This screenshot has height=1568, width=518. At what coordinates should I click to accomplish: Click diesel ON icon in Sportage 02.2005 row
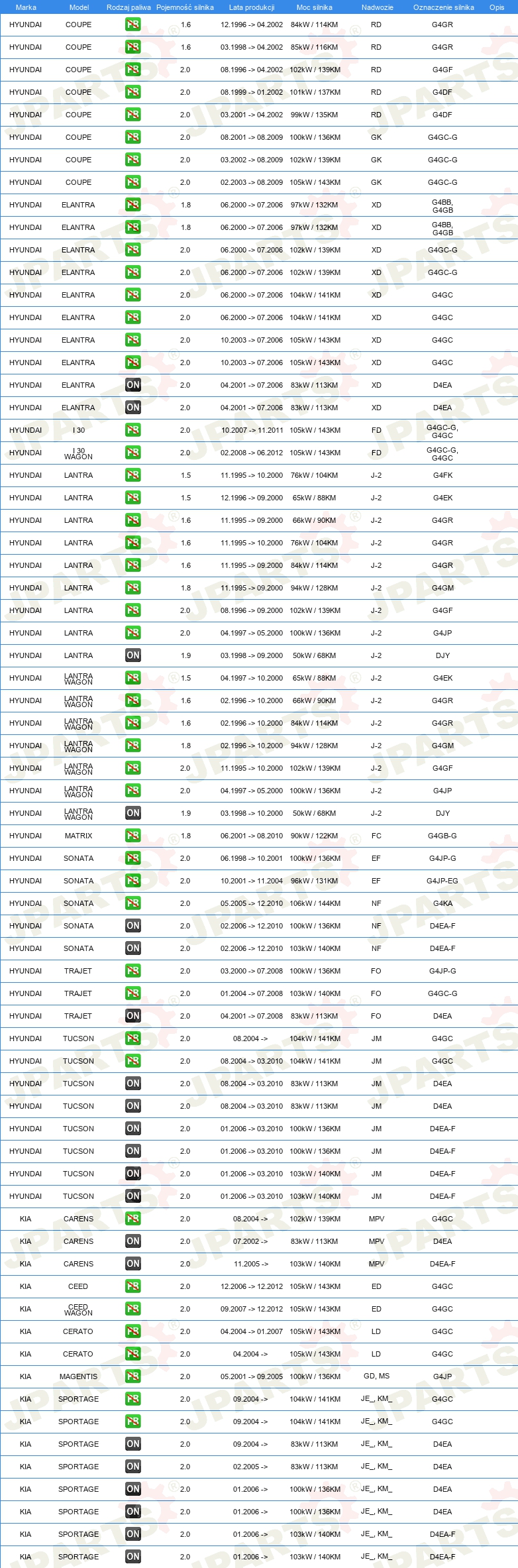(133, 1467)
